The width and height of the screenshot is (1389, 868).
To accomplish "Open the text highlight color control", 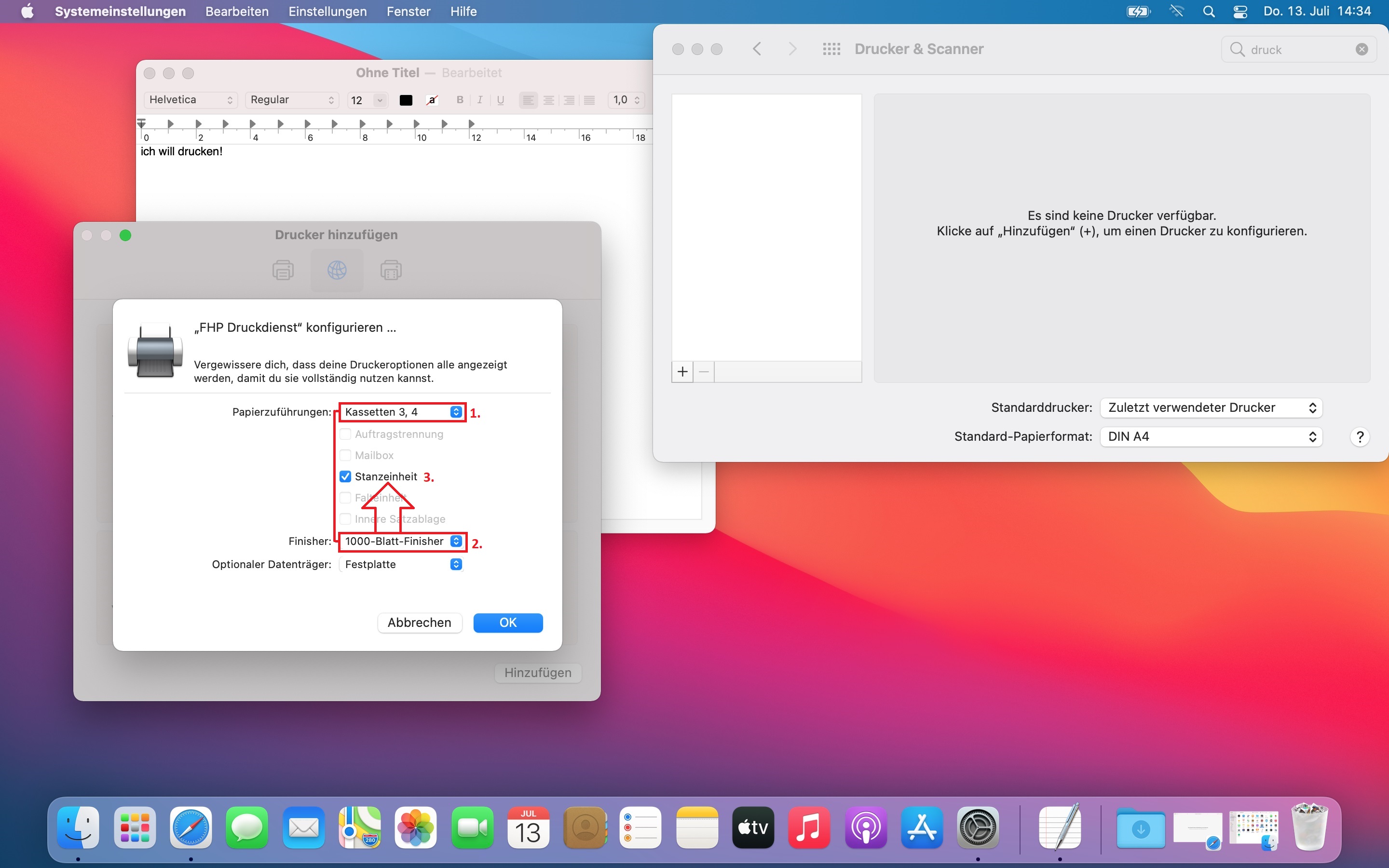I will 432,100.
